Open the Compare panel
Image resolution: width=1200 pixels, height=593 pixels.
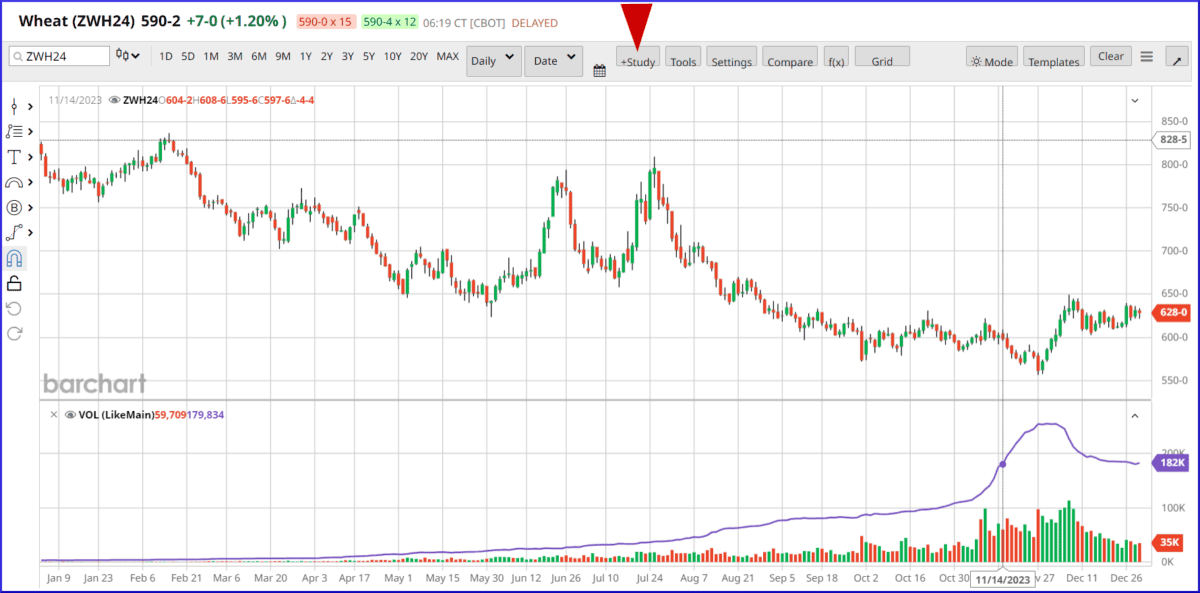tap(789, 60)
